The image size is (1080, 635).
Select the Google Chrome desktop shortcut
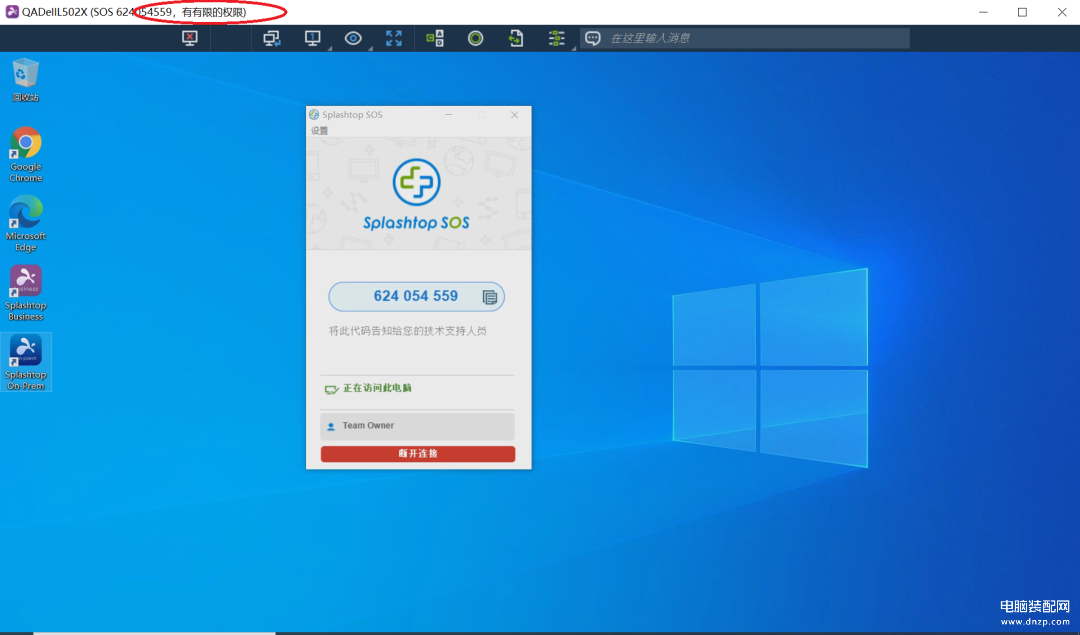coord(25,155)
